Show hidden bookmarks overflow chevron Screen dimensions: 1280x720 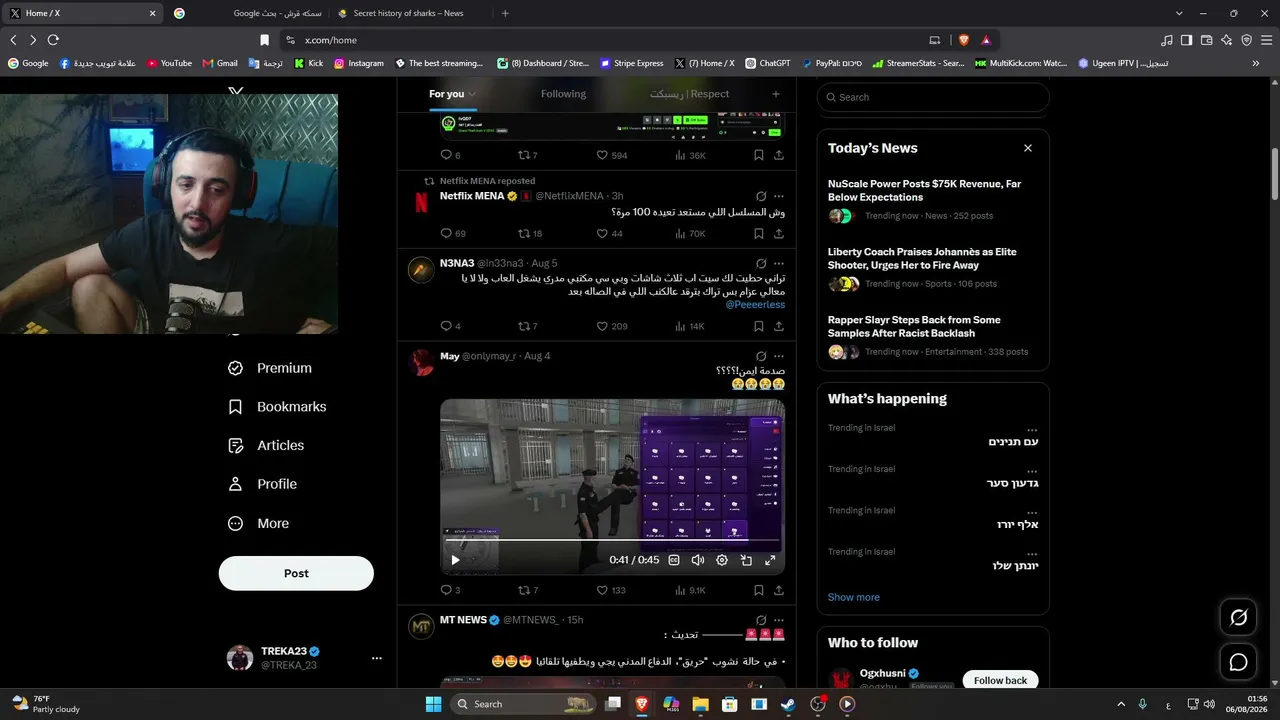coord(1256,63)
